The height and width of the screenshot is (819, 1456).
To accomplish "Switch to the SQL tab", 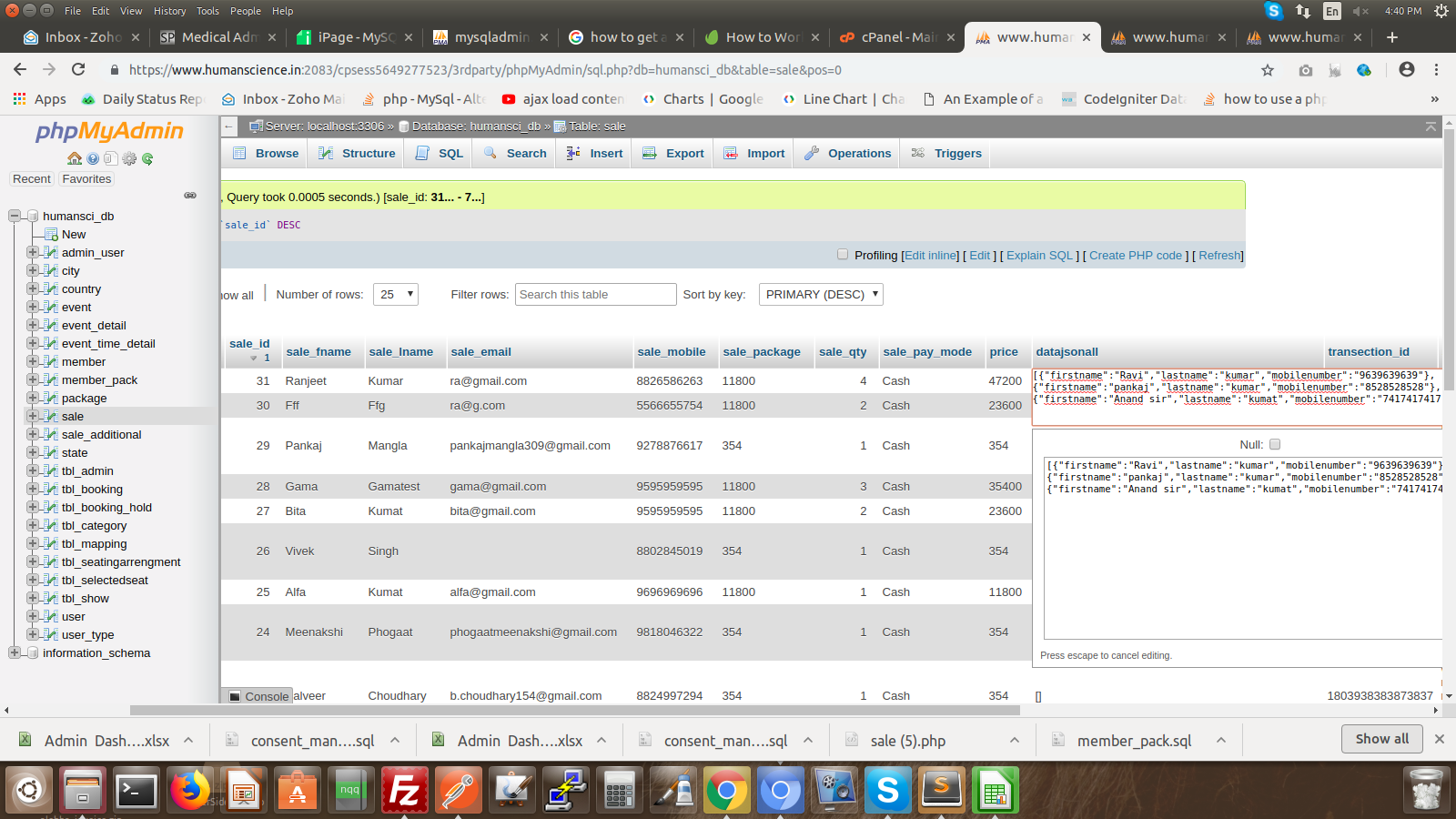I will coord(440,153).
